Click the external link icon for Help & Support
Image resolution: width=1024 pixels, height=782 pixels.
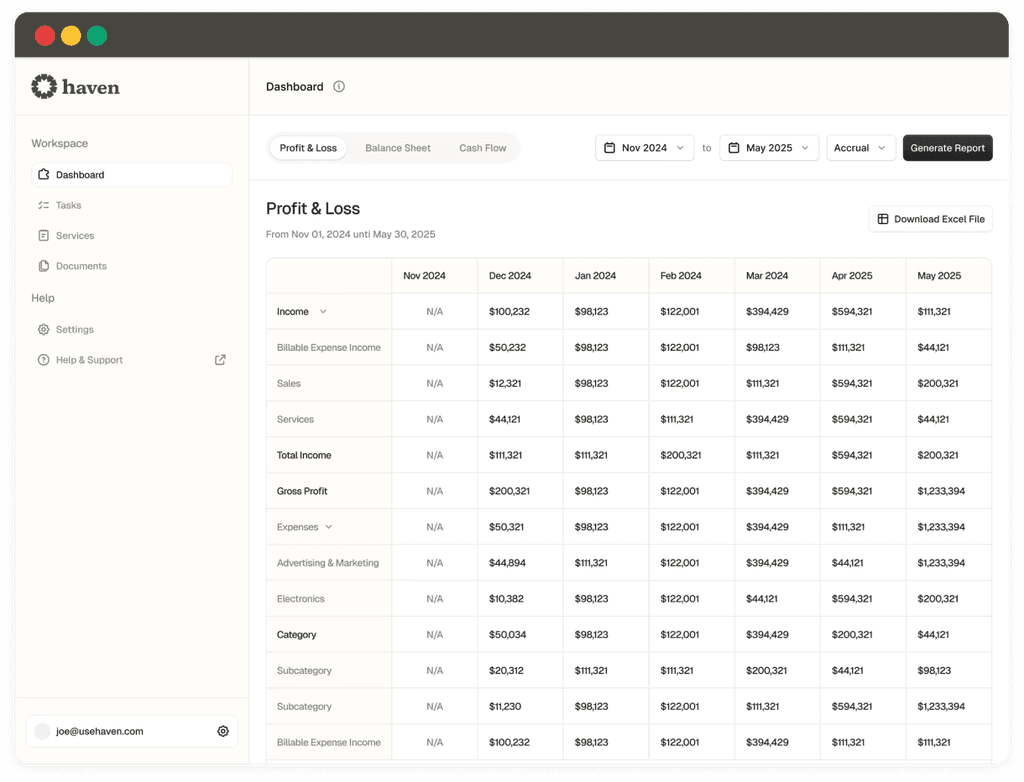[x=220, y=360]
